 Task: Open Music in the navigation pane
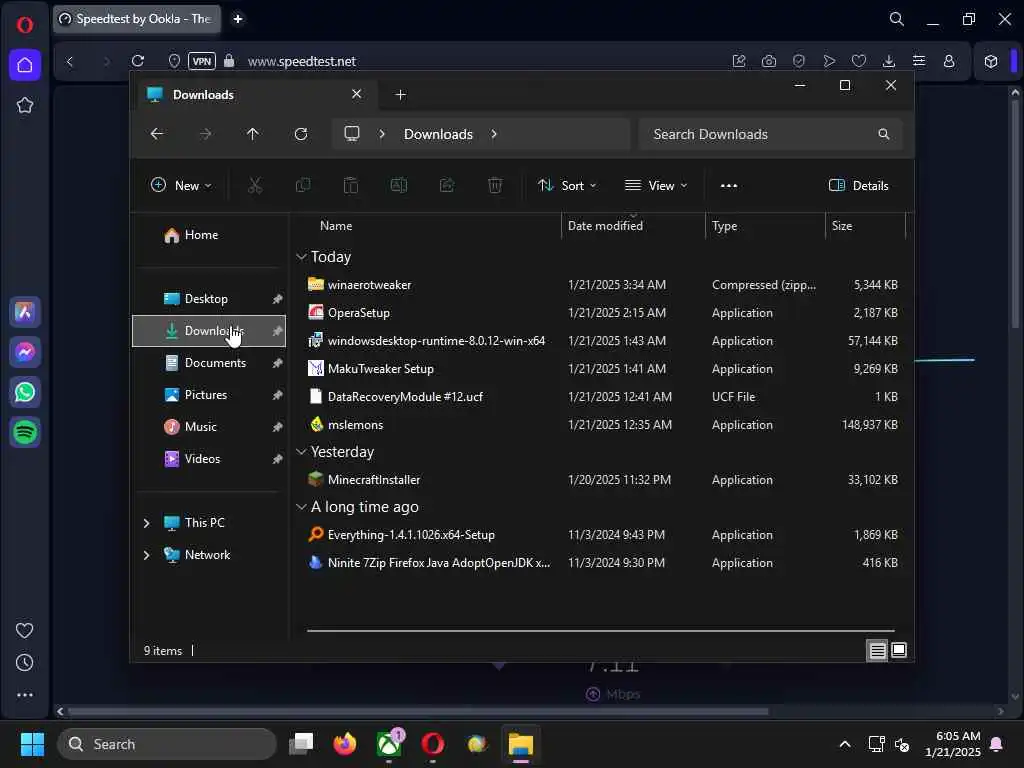tap(210, 427)
